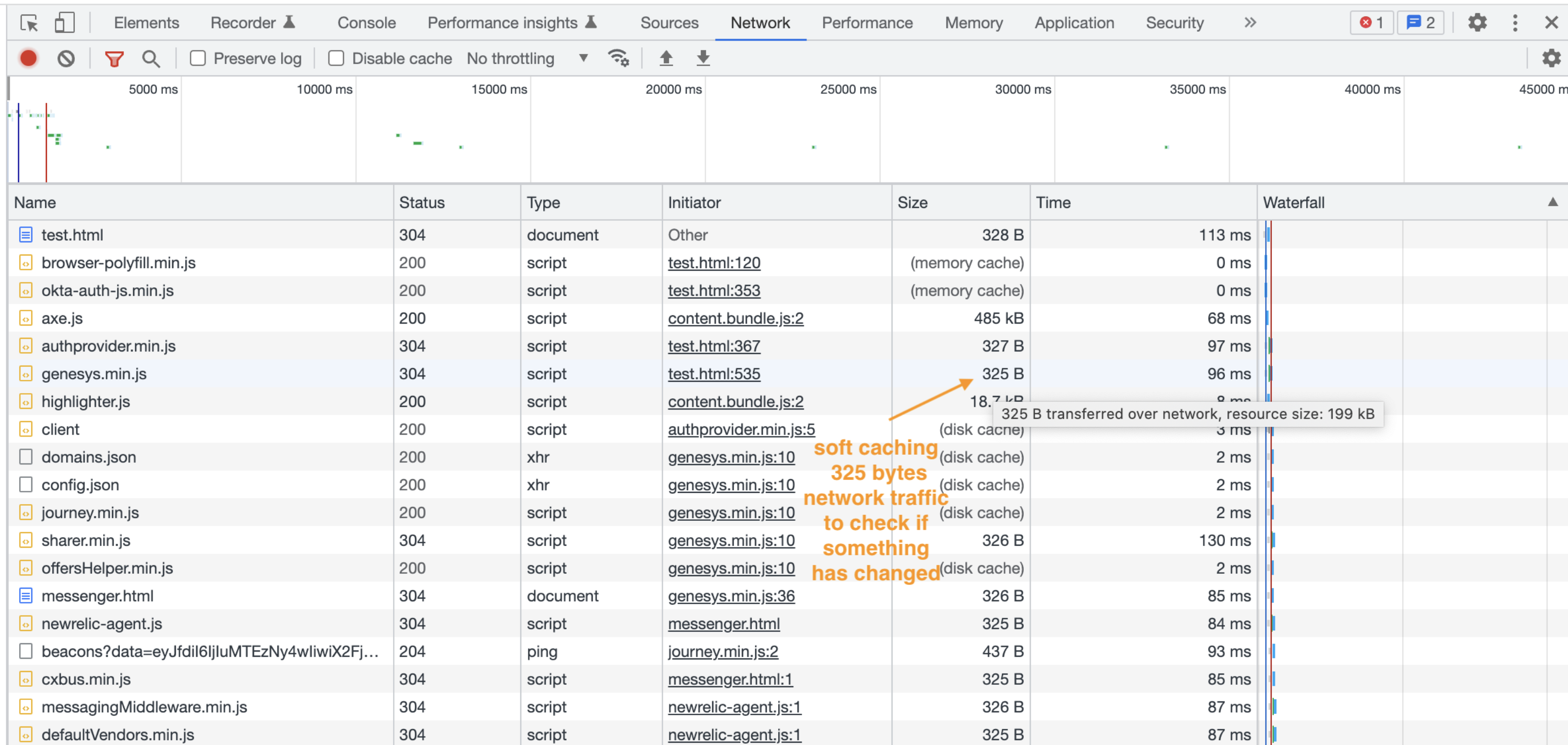Viewport: 1568px width, 745px height.
Task: Enable the Preserve log checkbox
Action: [x=198, y=58]
